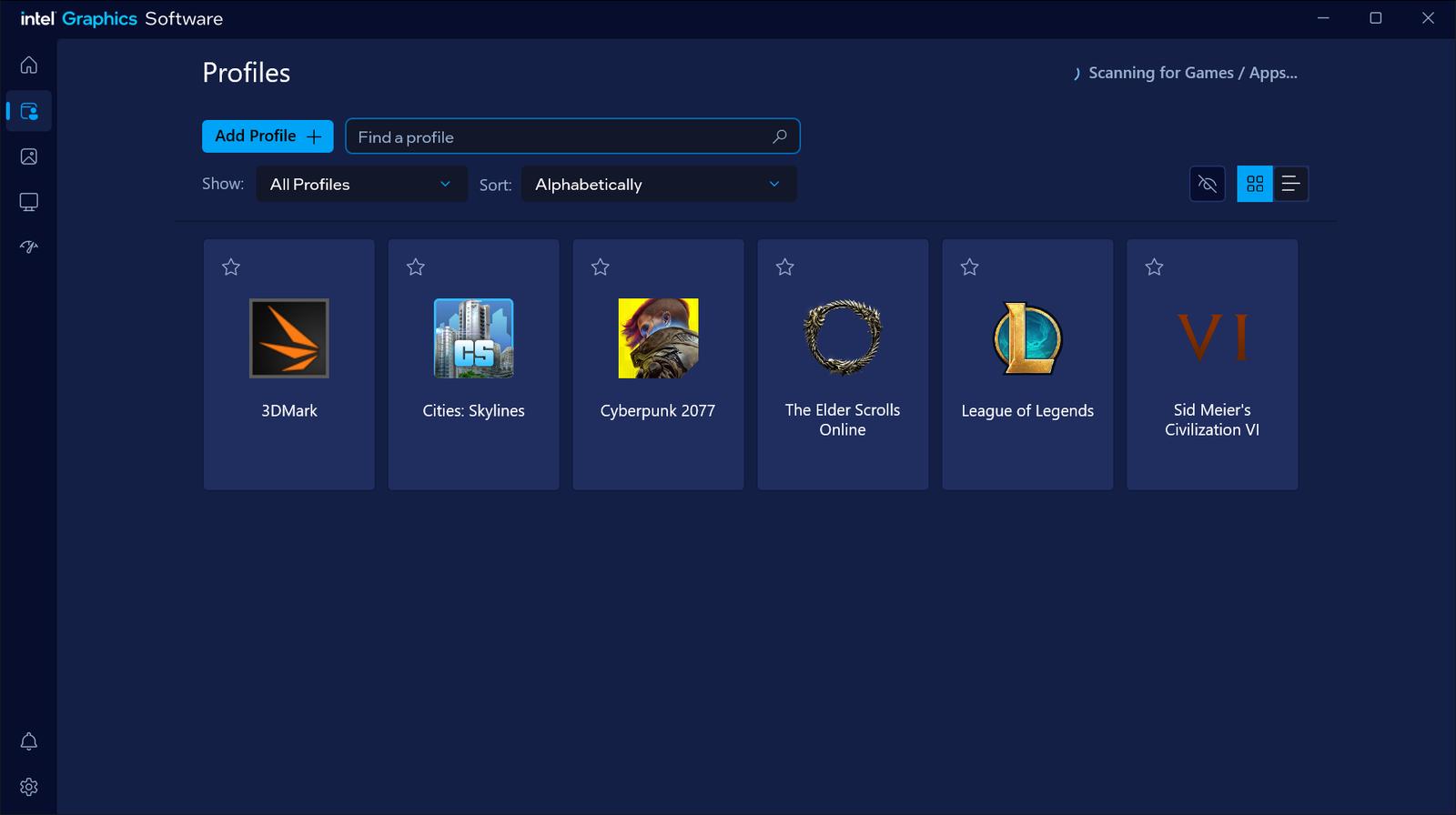Toggle League of Legends favorite star

pos(970,267)
